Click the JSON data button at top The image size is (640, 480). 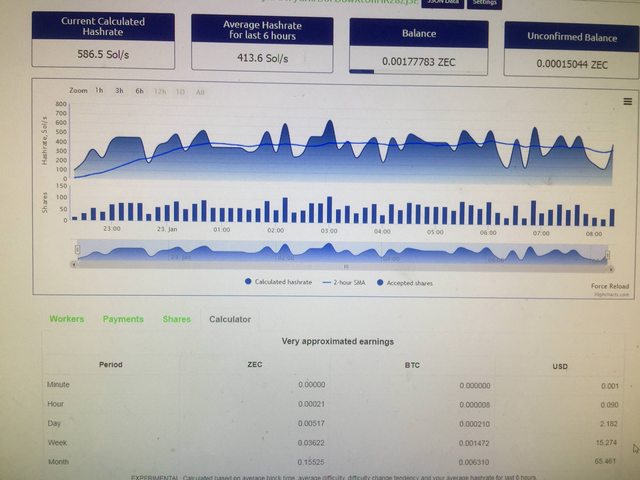443,3
